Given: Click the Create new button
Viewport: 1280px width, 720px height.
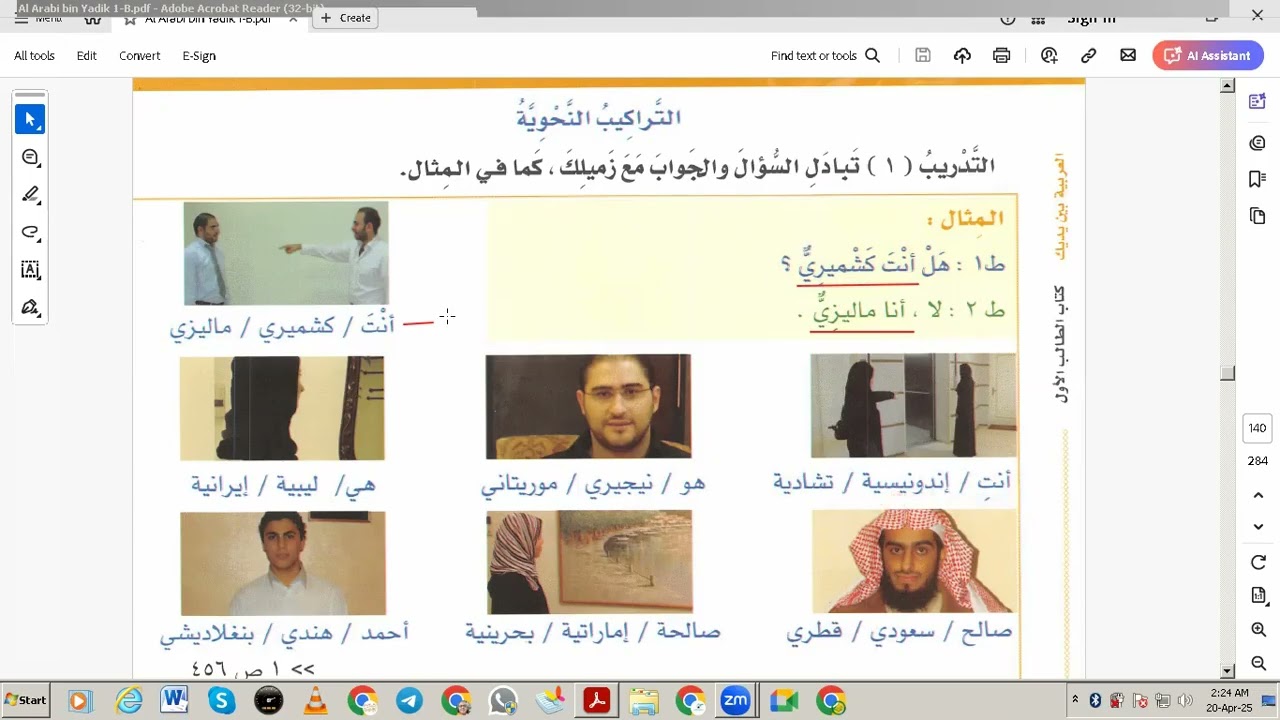Looking at the screenshot, I should click(x=345, y=18).
